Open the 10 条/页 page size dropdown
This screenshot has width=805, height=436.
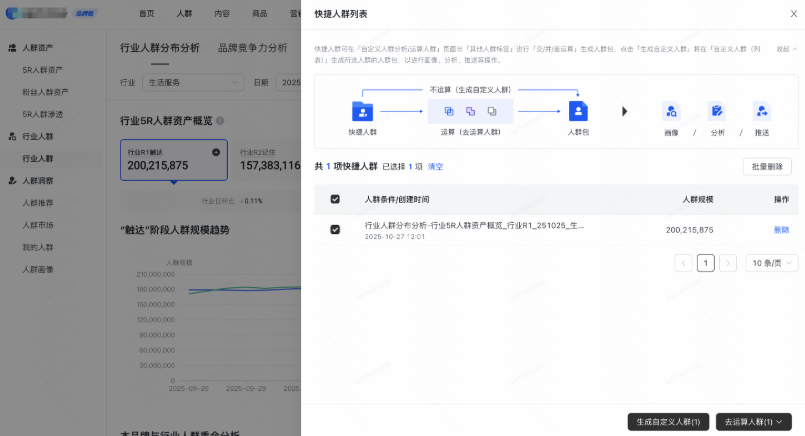pyautogui.click(x=772, y=263)
